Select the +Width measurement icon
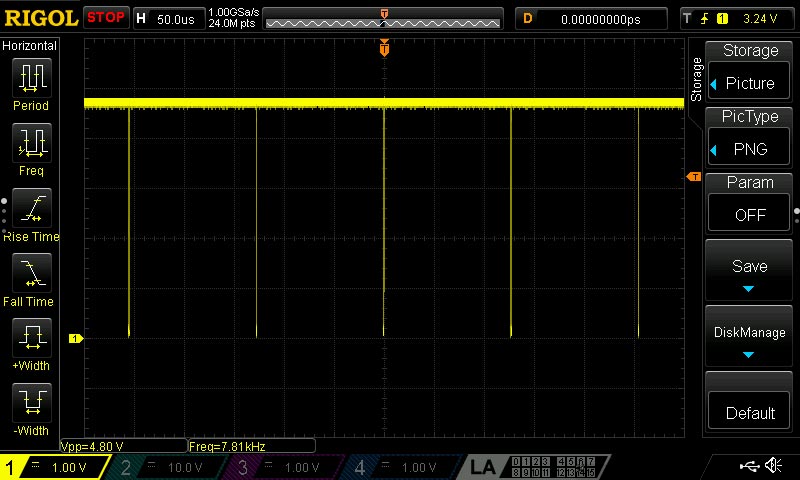The height and width of the screenshot is (480, 800). tap(32, 338)
